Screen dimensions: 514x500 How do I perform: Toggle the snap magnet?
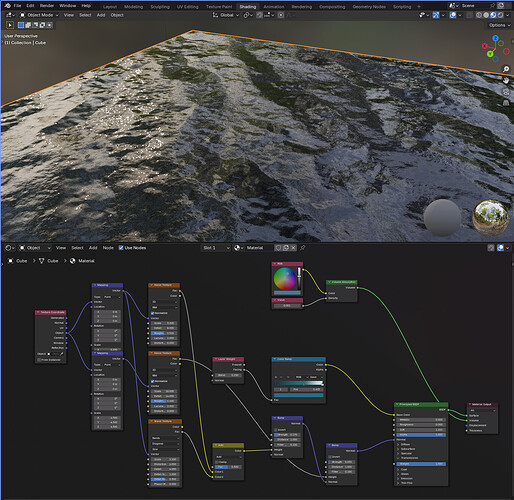(259, 15)
